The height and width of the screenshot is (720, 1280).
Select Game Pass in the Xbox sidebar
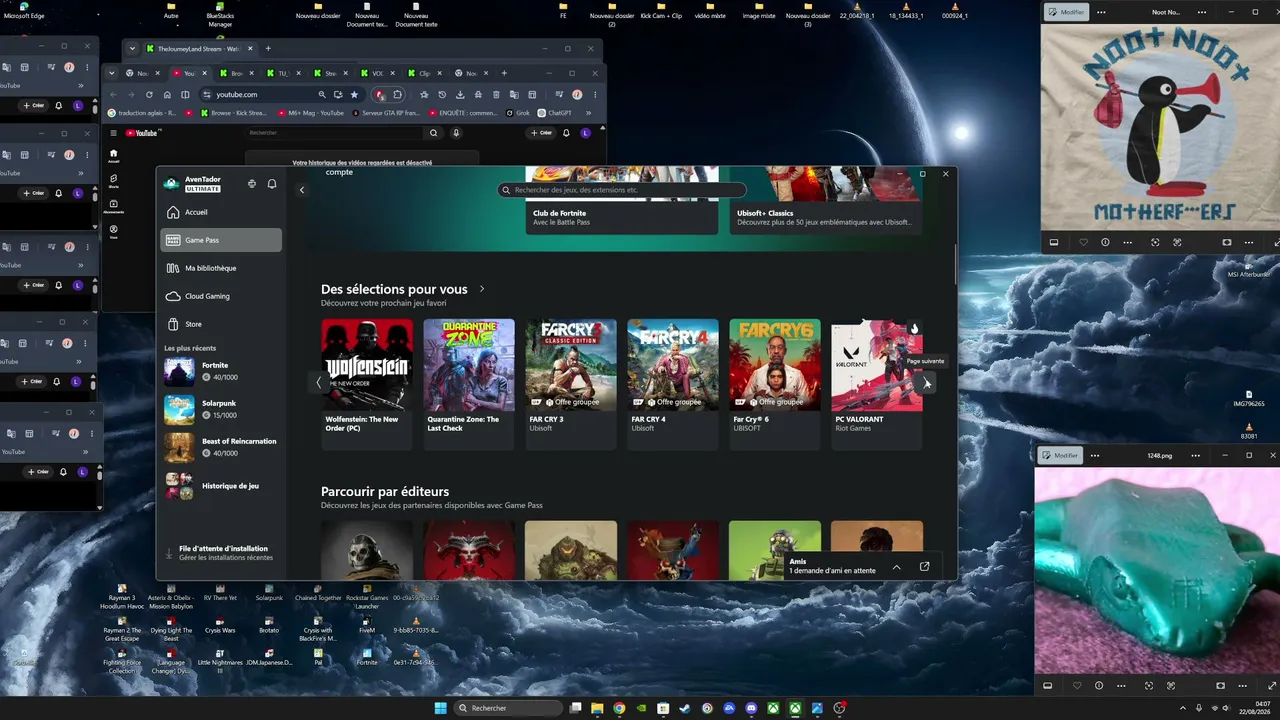(220, 240)
